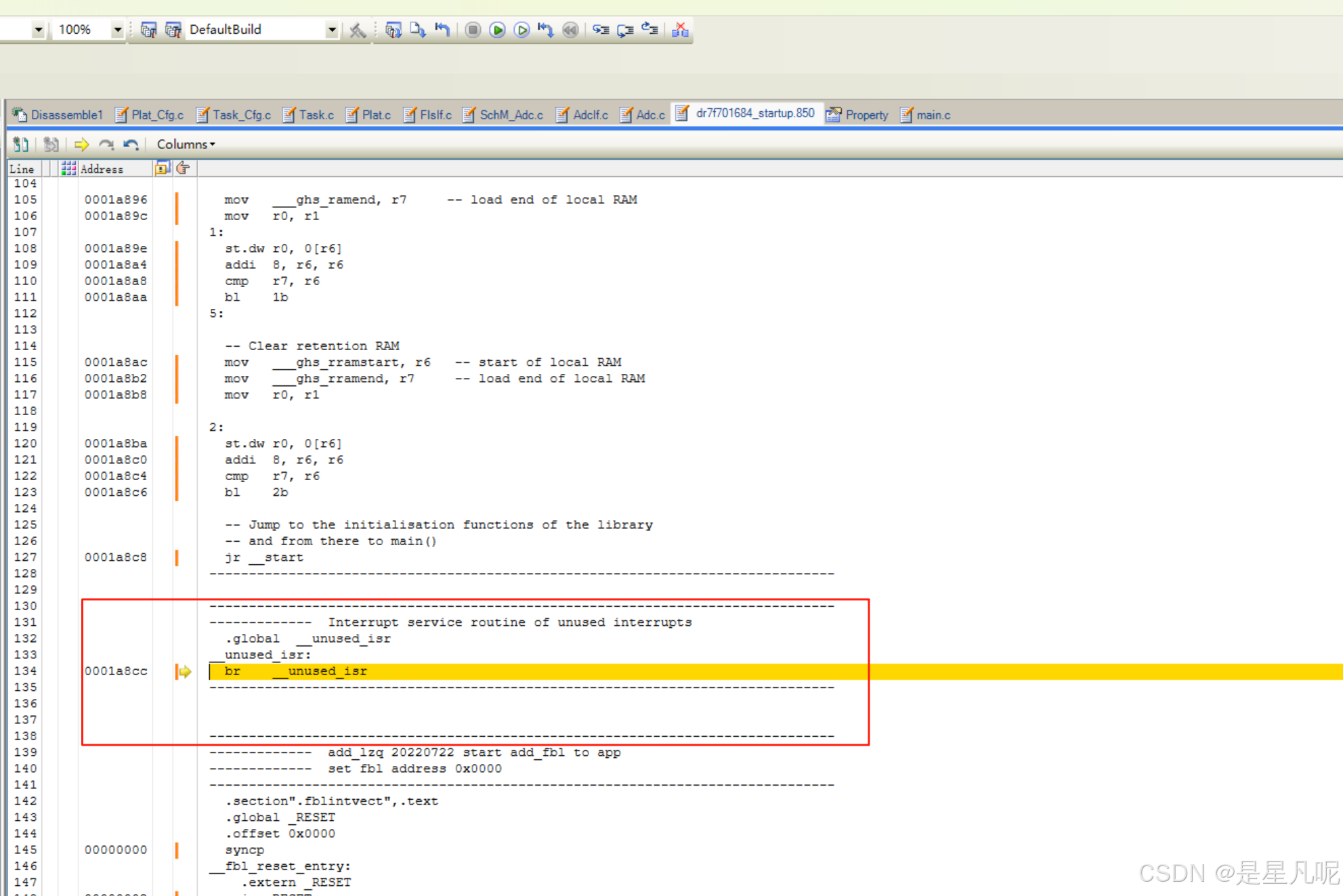Click the '-- Clear retention RAM' comment

point(312,346)
